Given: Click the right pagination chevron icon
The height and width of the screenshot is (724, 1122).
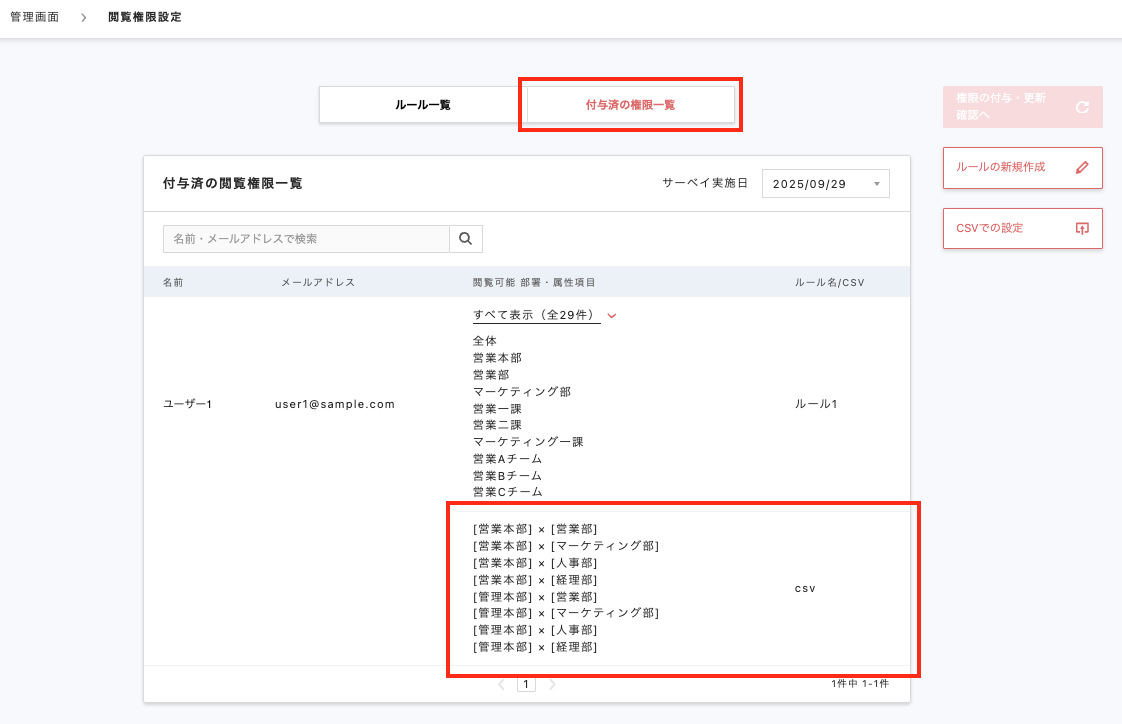Looking at the screenshot, I should click(x=552, y=684).
